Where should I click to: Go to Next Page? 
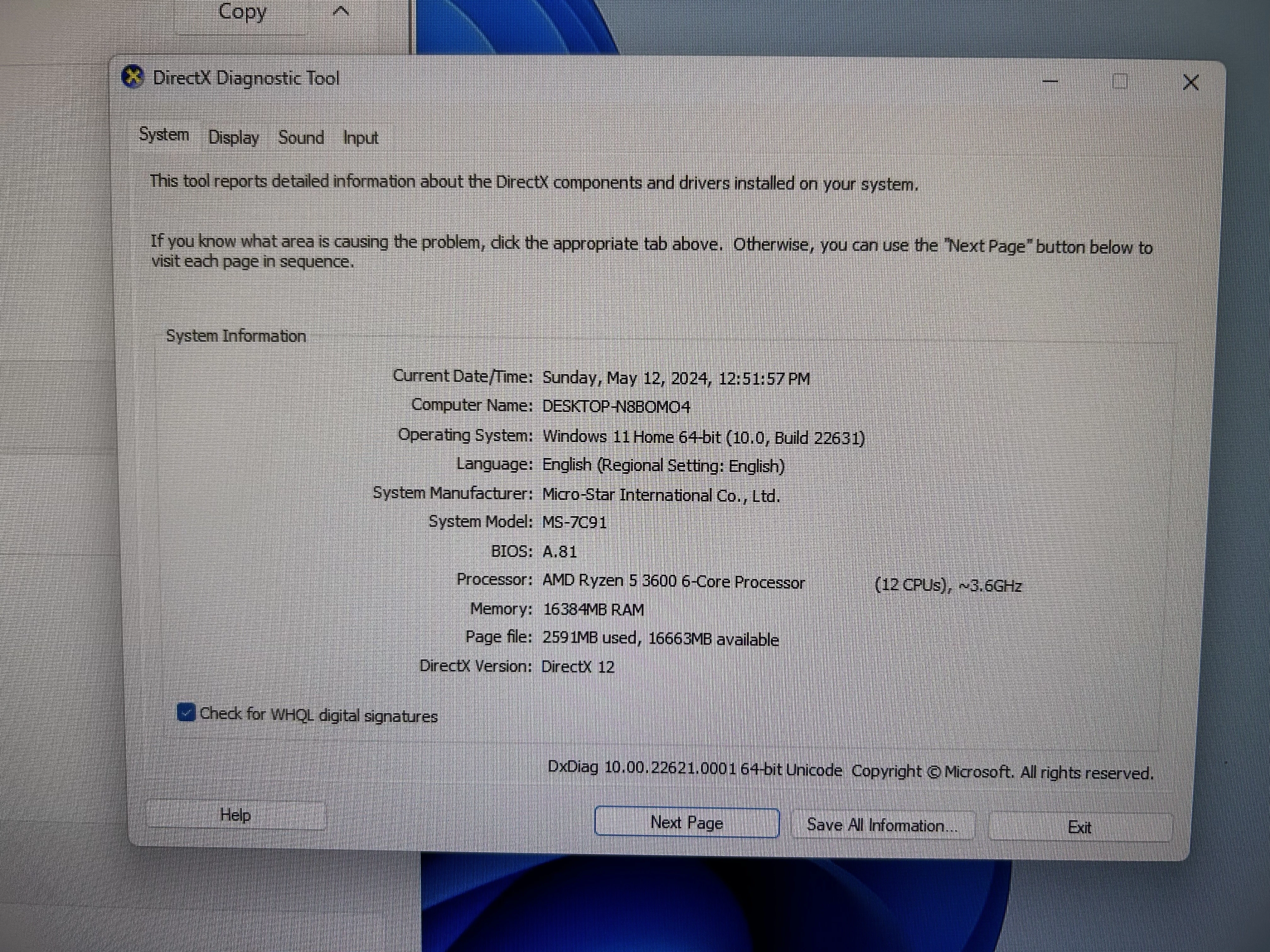(687, 822)
